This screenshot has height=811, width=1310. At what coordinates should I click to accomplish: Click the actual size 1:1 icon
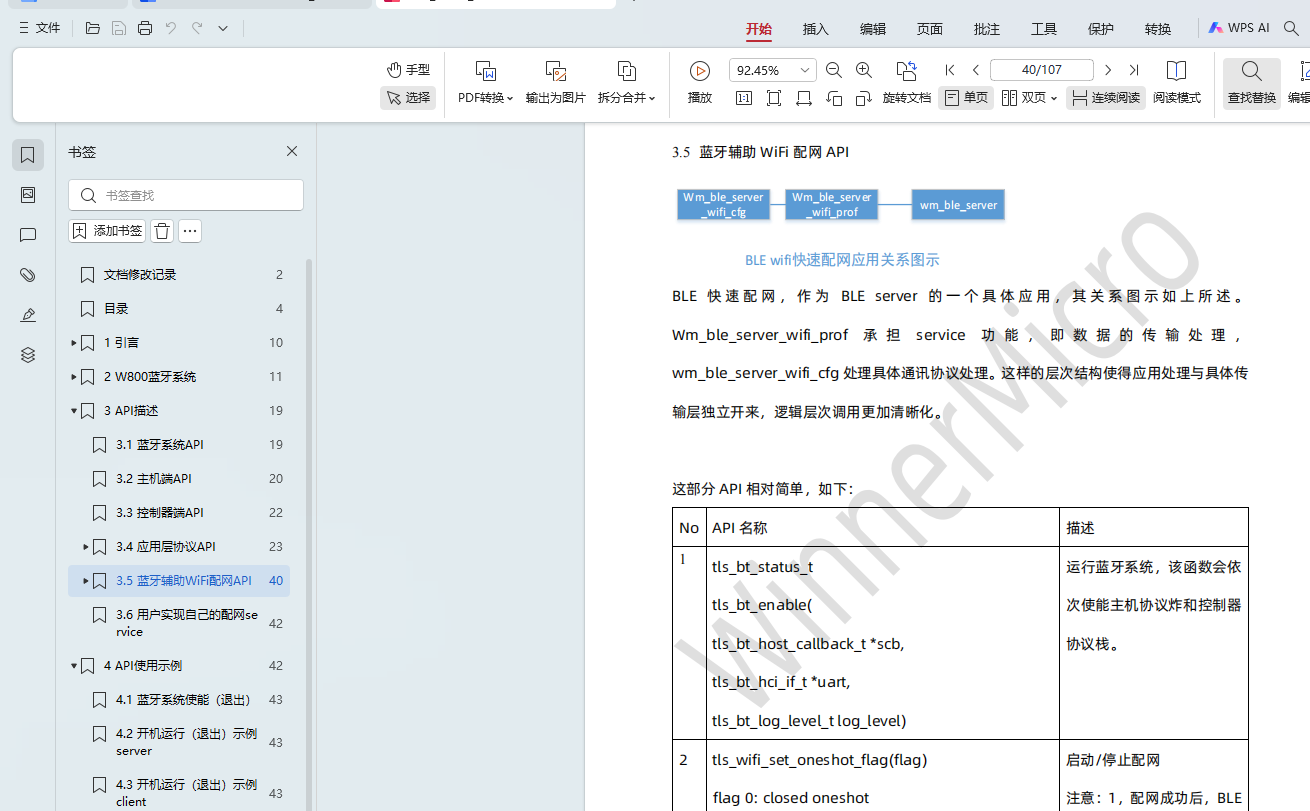(744, 98)
